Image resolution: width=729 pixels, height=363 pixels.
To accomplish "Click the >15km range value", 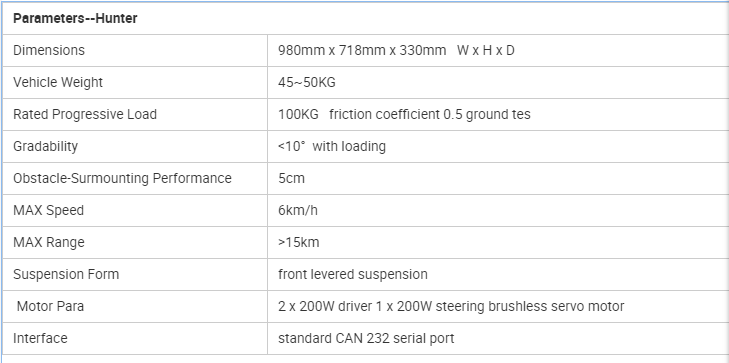I will point(298,243).
